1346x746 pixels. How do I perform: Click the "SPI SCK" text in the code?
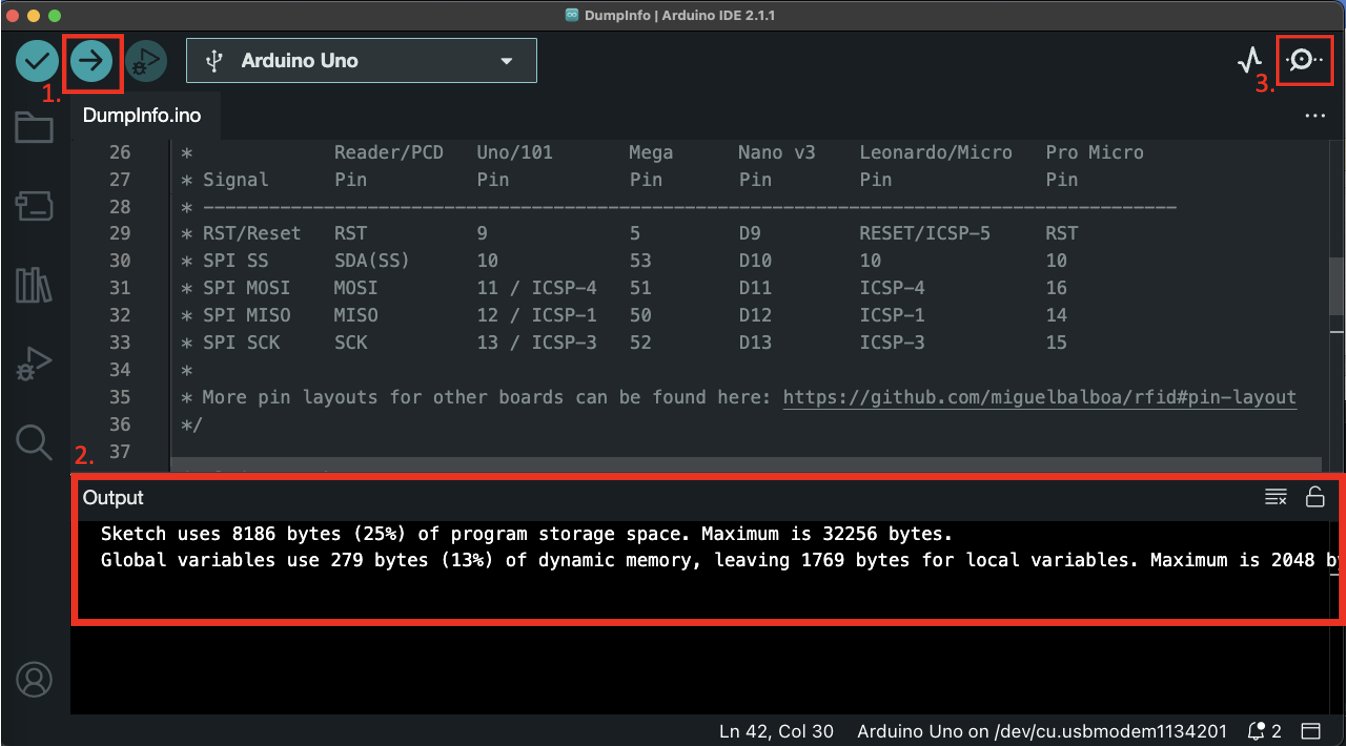pos(241,342)
